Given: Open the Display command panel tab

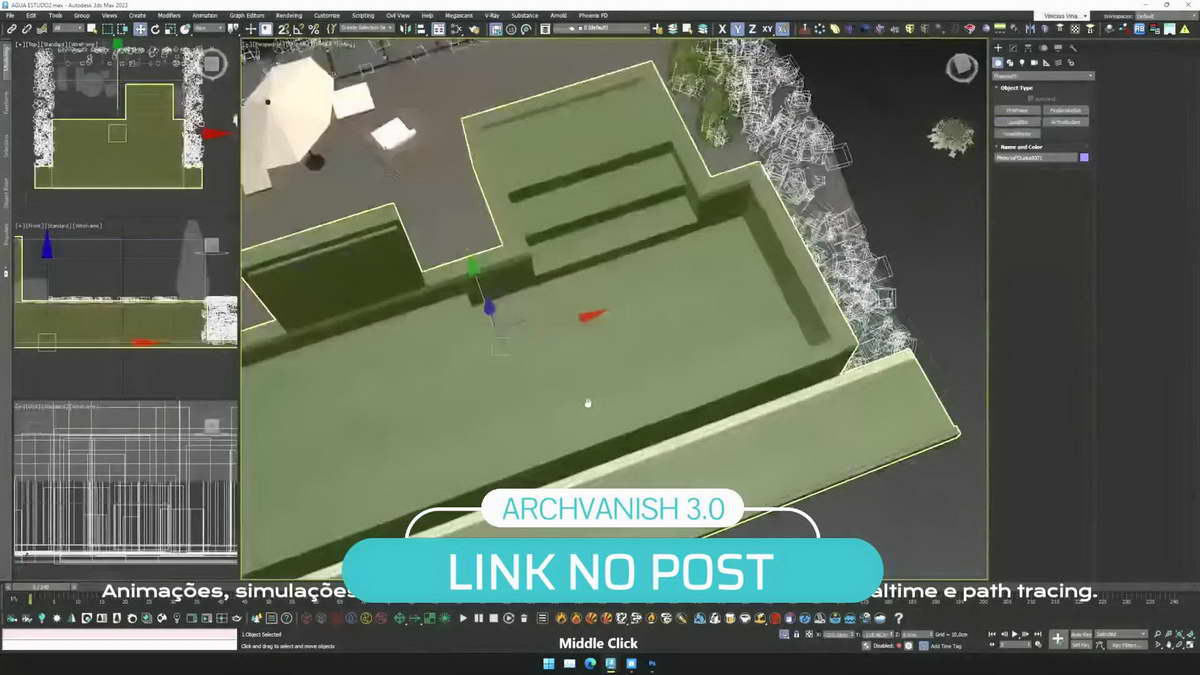Looking at the screenshot, I should [x=1058, y=48].
